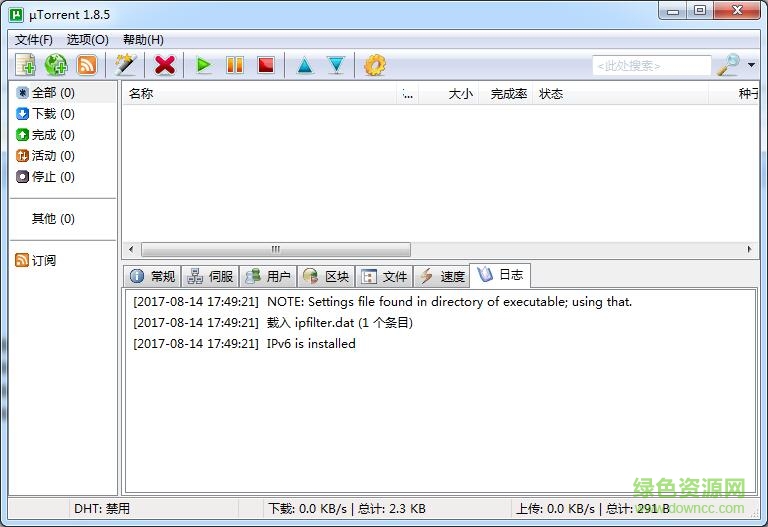Switch to 速度 tab
Viewport: 768px width, 527px height.
[442, 277]
